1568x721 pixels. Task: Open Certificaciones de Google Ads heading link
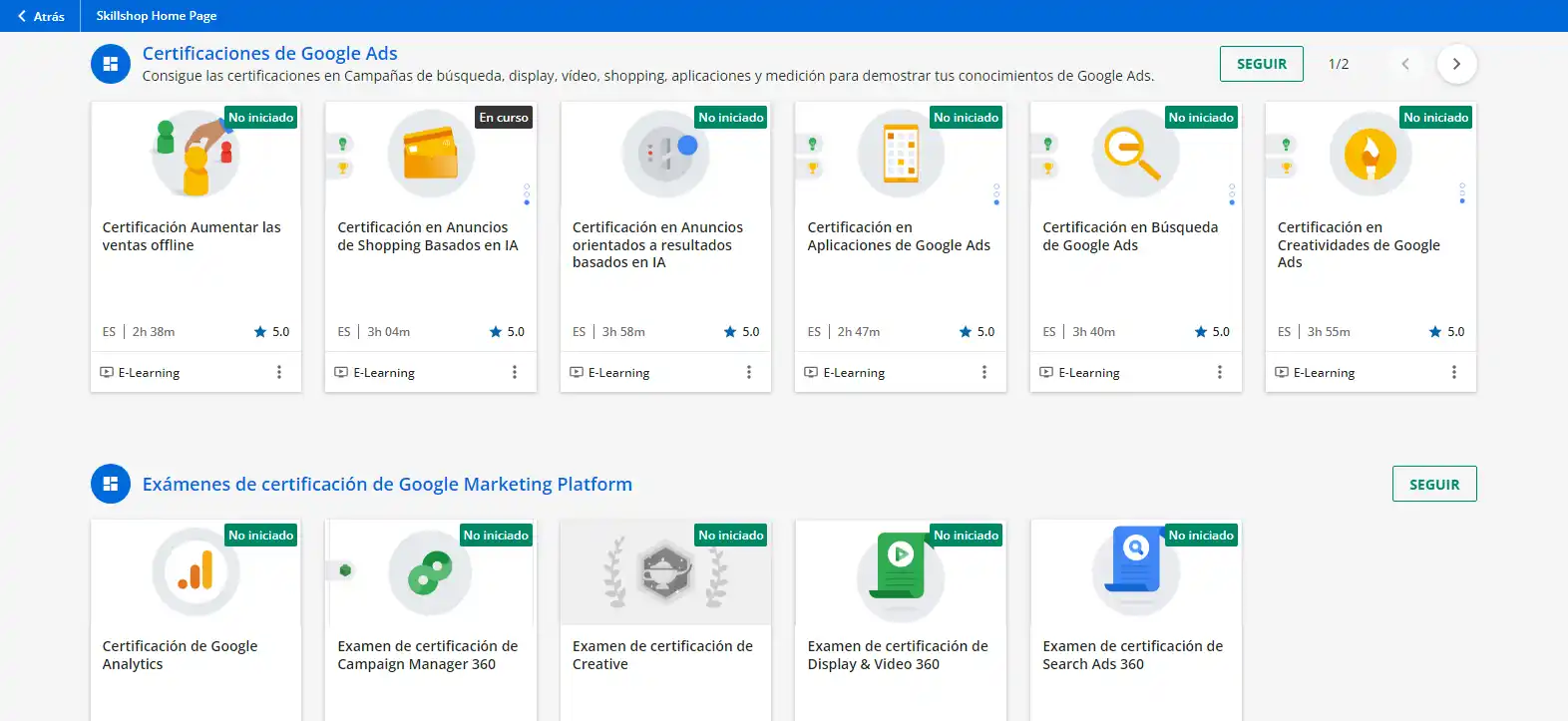click(269, 54)
